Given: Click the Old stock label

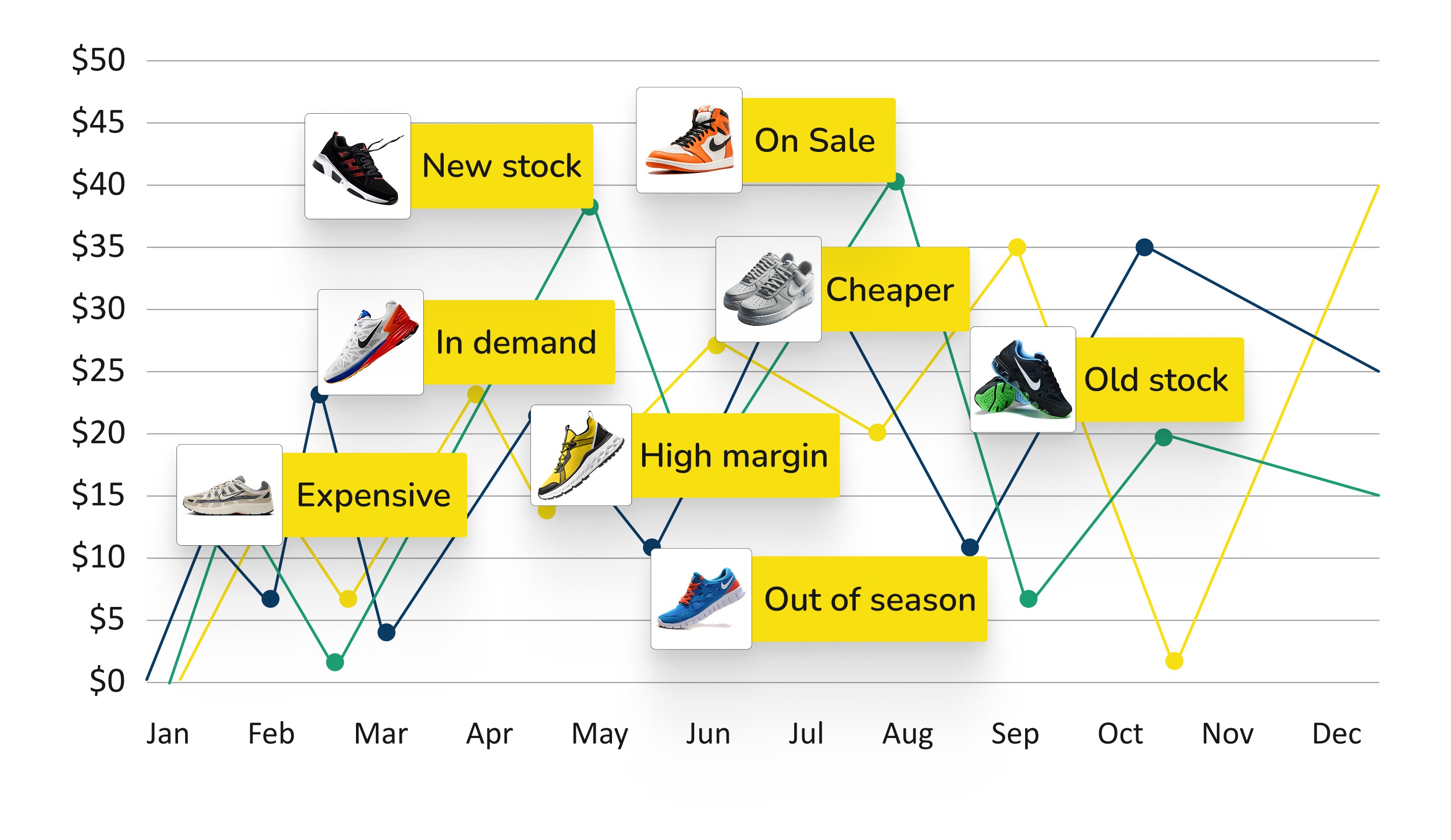Looking at the screenshot, I should coord(1160,380).
